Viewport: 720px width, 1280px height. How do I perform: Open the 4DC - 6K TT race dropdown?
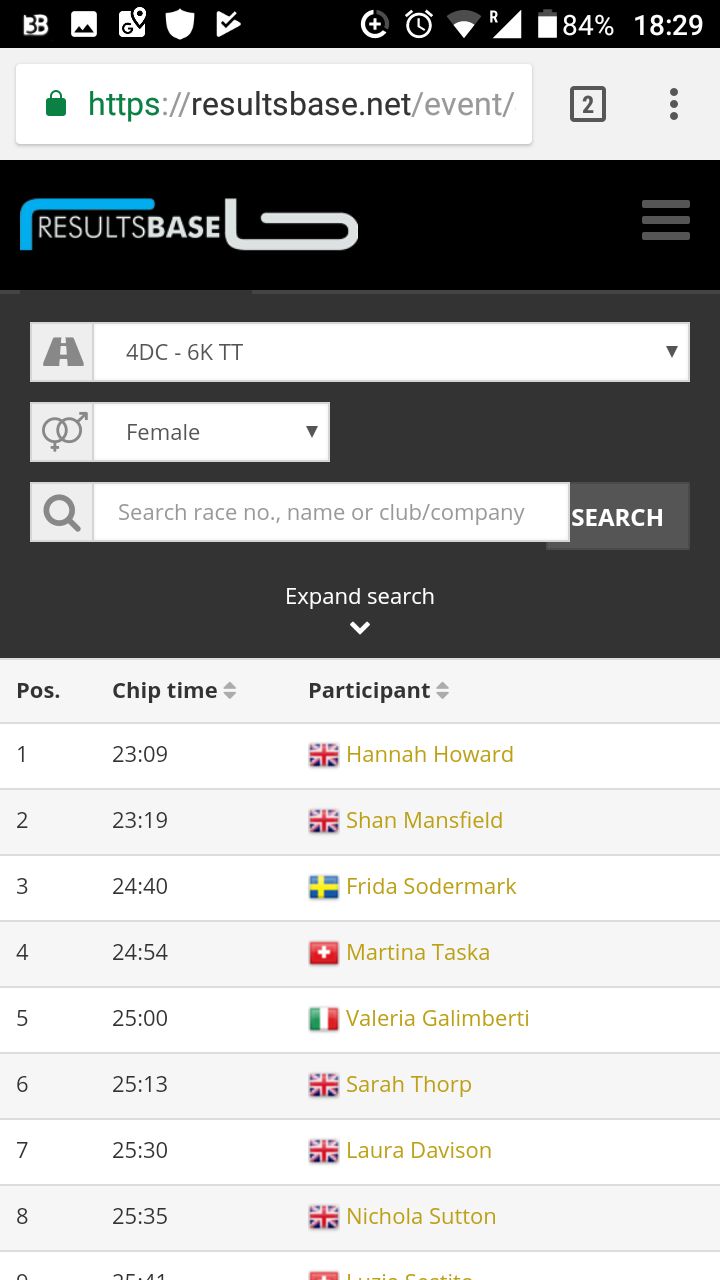pos(391,352)
